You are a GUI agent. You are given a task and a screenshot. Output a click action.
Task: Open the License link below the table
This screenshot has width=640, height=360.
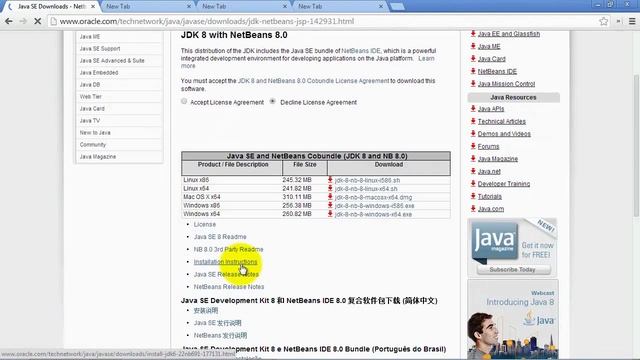[205, 224]
